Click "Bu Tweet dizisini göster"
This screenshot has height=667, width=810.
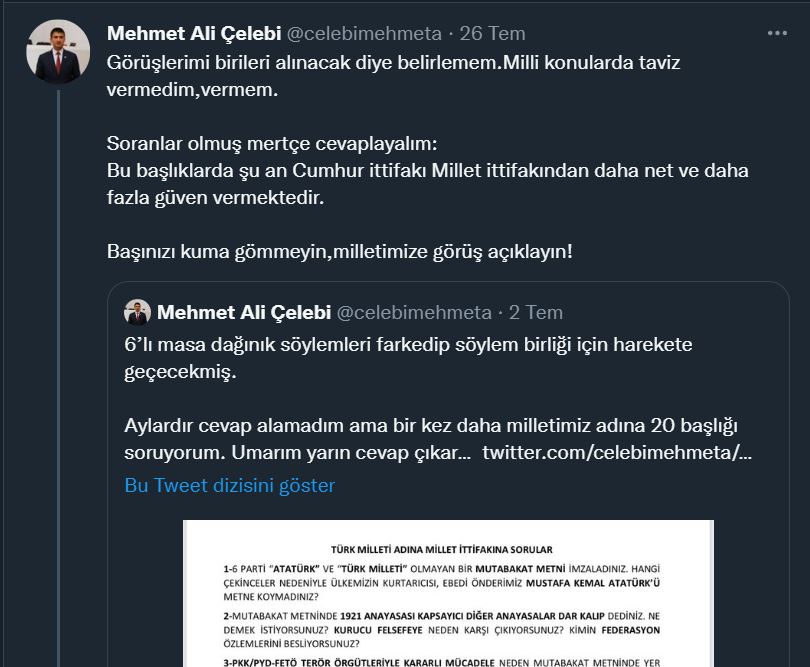point(229,486)
